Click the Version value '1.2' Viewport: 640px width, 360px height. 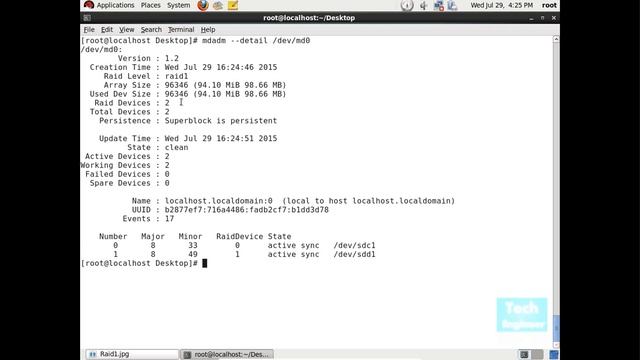point(172,58)
